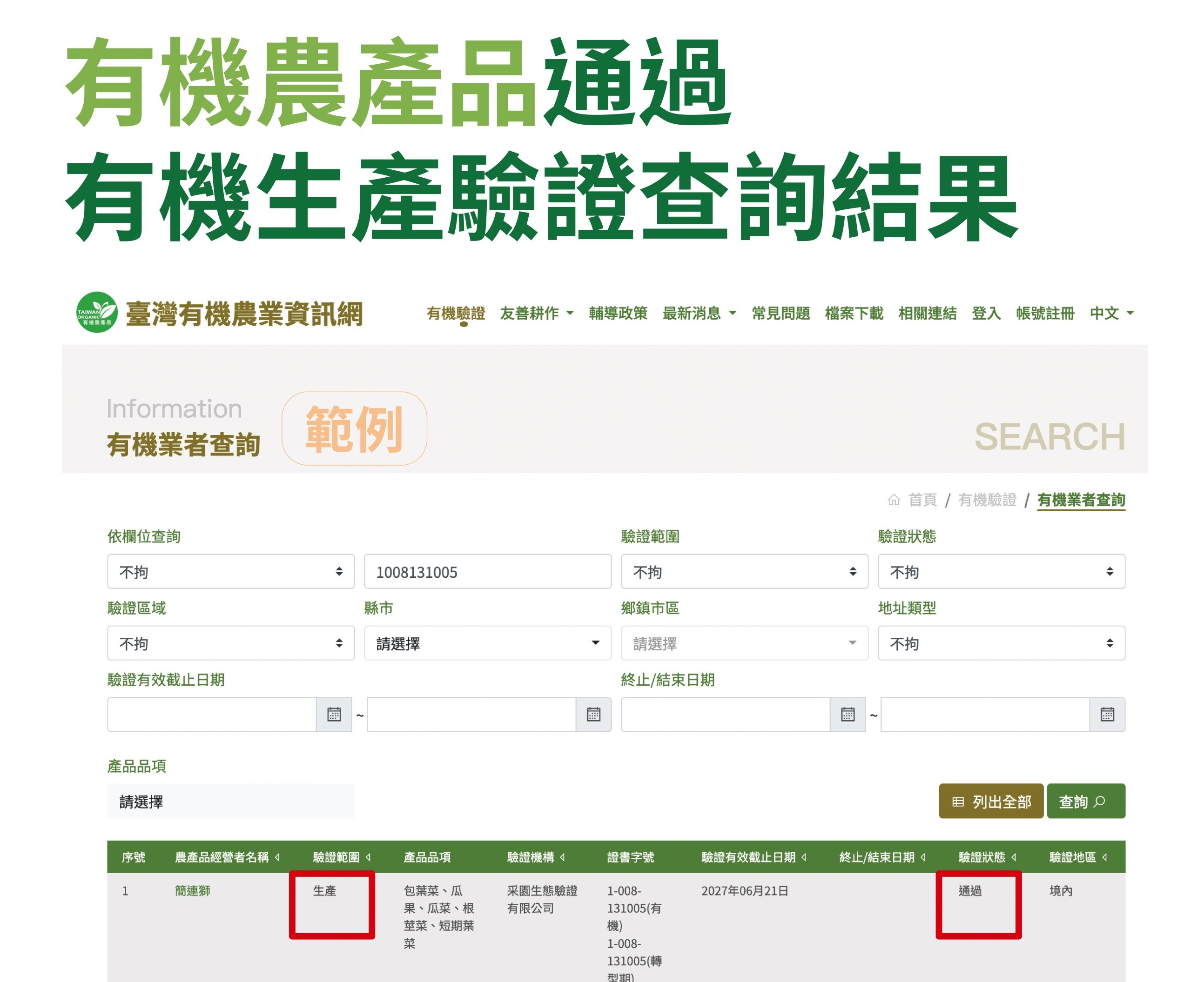Click the Taiwan Organic logo icon
The width and height of the screenshot is (1204, 982).
(97, 312)
